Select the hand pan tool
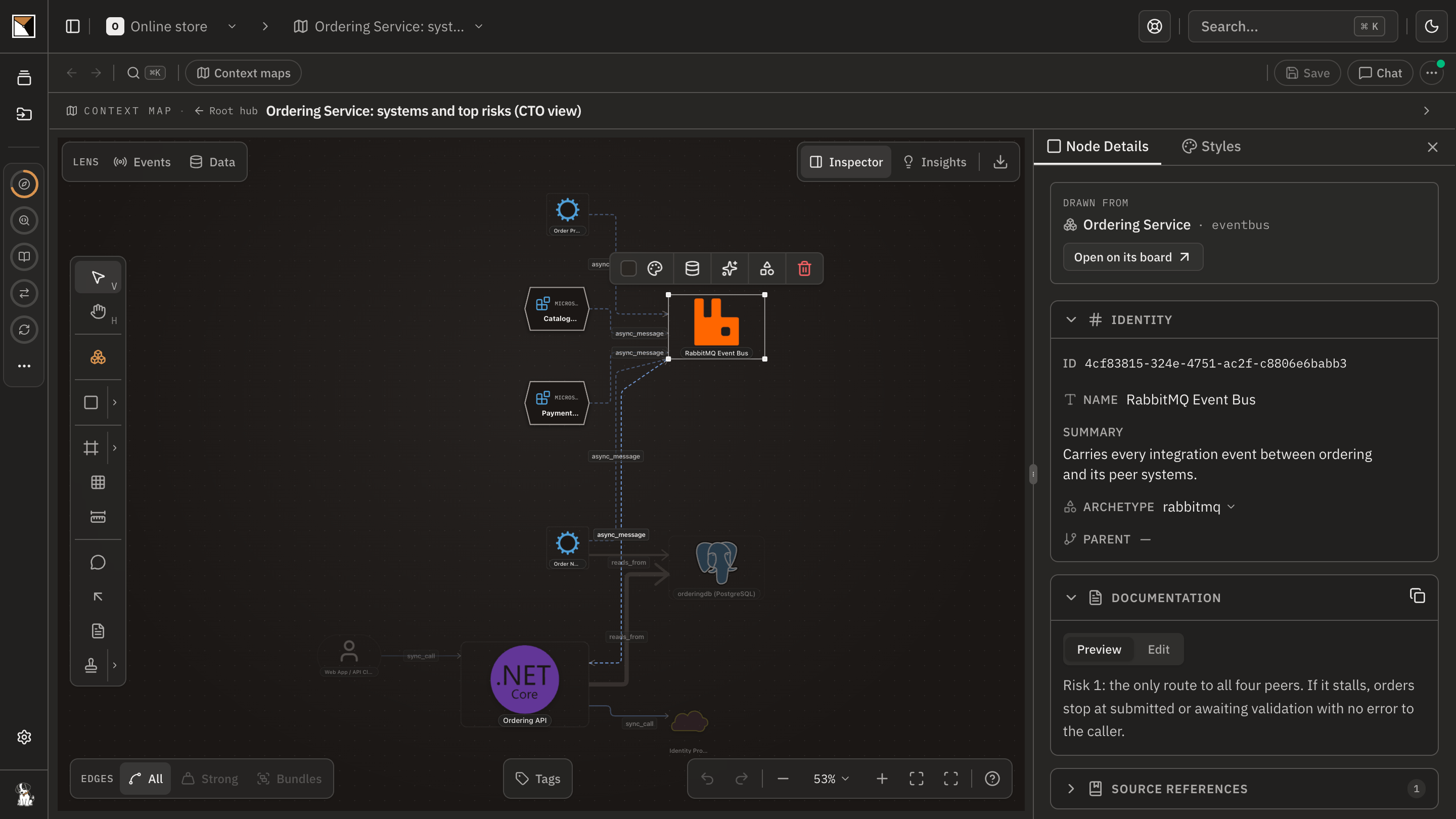The height and width of the screenshot is (819, 1456). coord(98,311)
